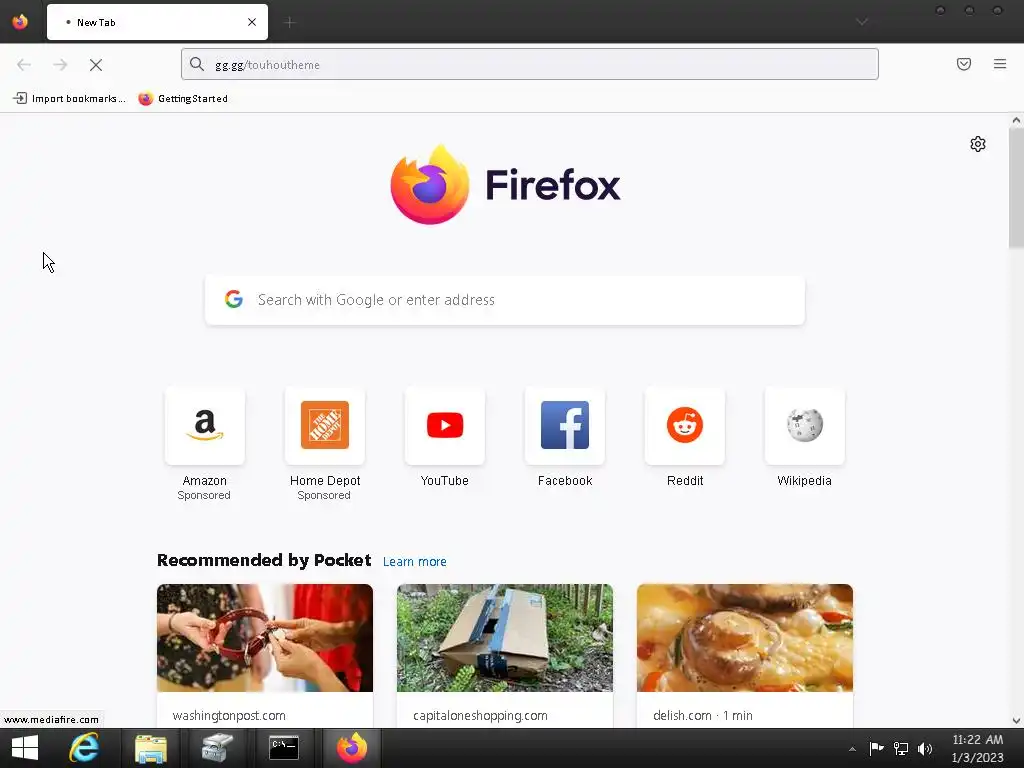1024x768 pixels.
Task: Go forward one page
Action: tap(60, 65)
